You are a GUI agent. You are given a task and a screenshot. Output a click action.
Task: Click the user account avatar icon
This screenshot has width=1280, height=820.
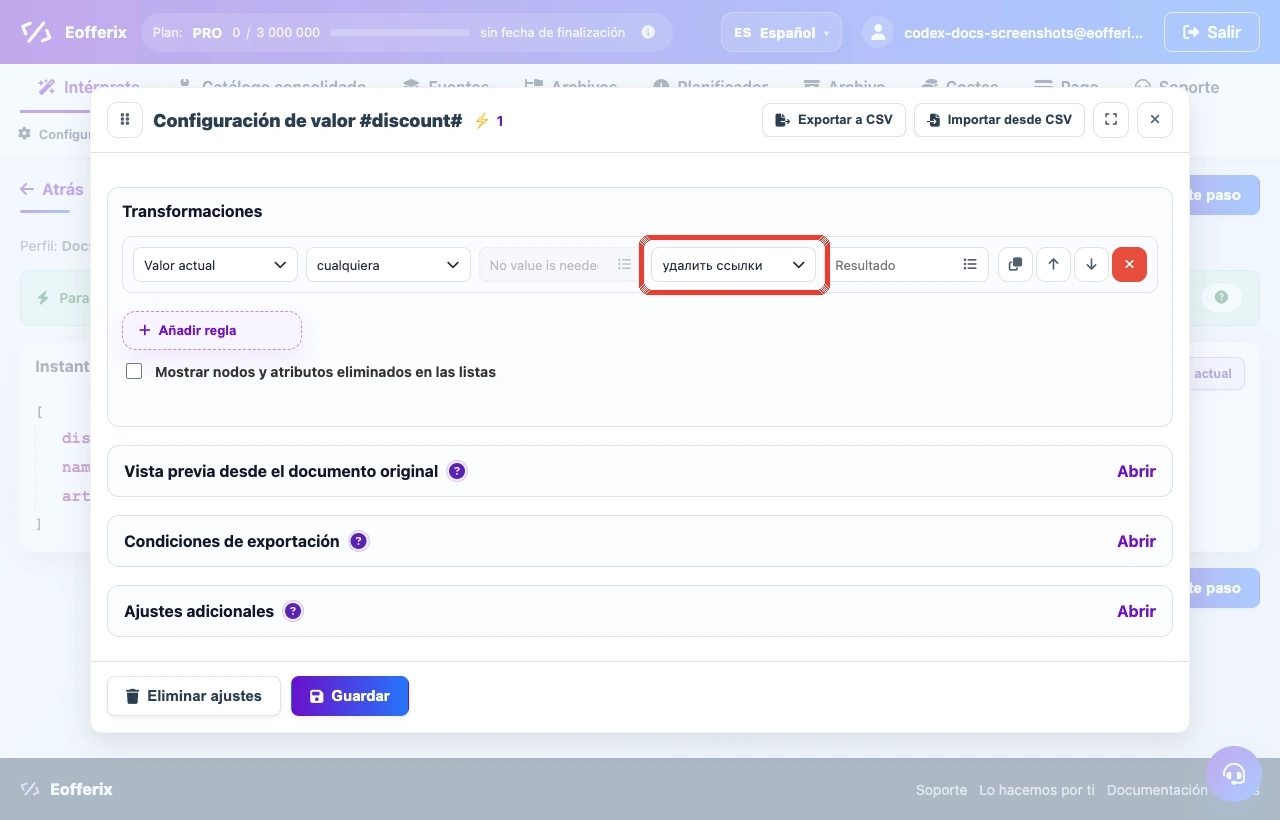click(x=877, y=32)
